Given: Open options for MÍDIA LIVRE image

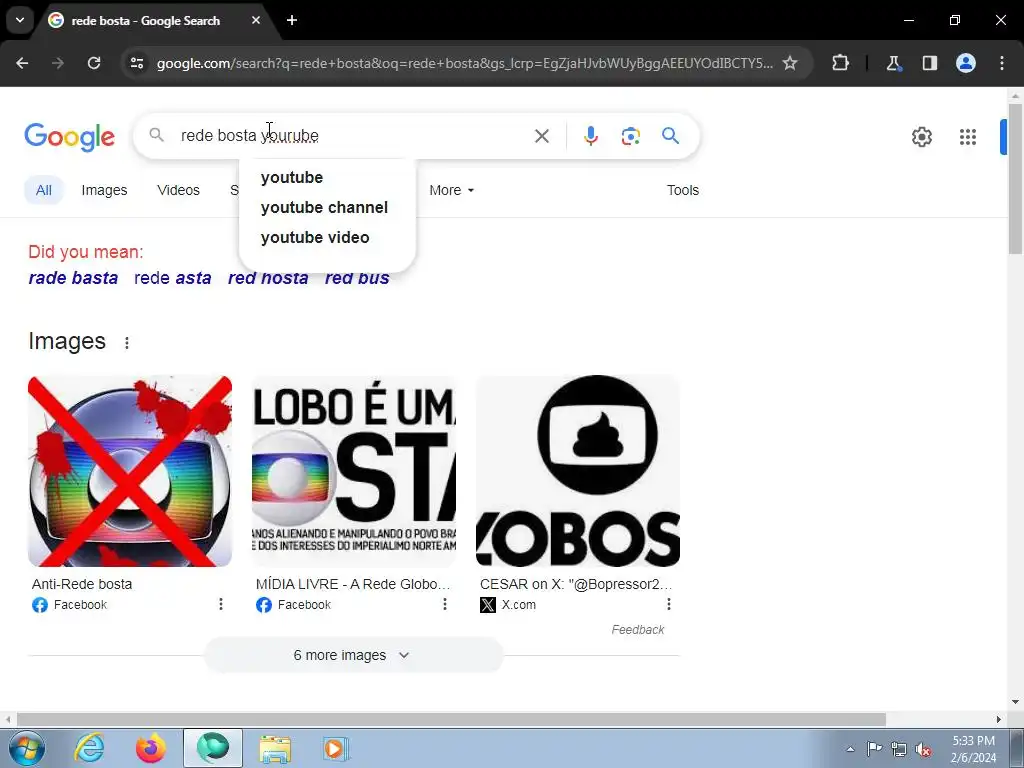Looking at the screenshot, I should 445,604.
